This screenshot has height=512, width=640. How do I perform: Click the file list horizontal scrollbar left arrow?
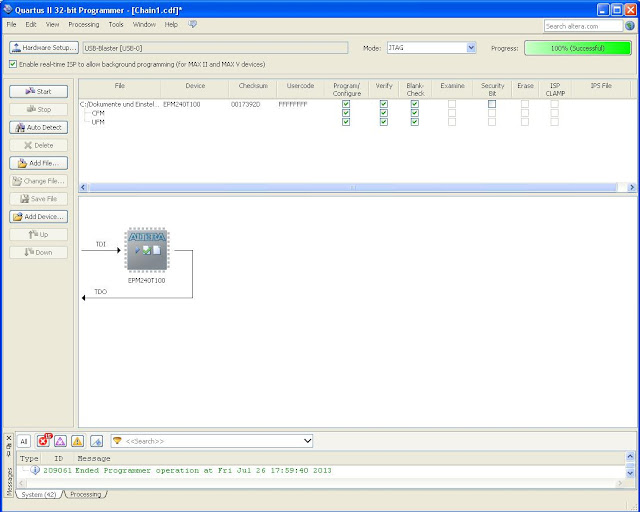pos(83,187)
